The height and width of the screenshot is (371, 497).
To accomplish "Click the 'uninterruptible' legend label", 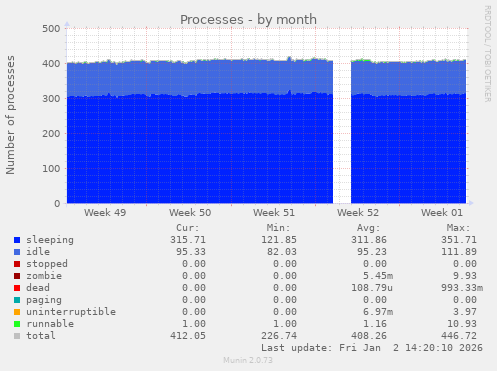I will pyautogui.click(x=71, y=312).
